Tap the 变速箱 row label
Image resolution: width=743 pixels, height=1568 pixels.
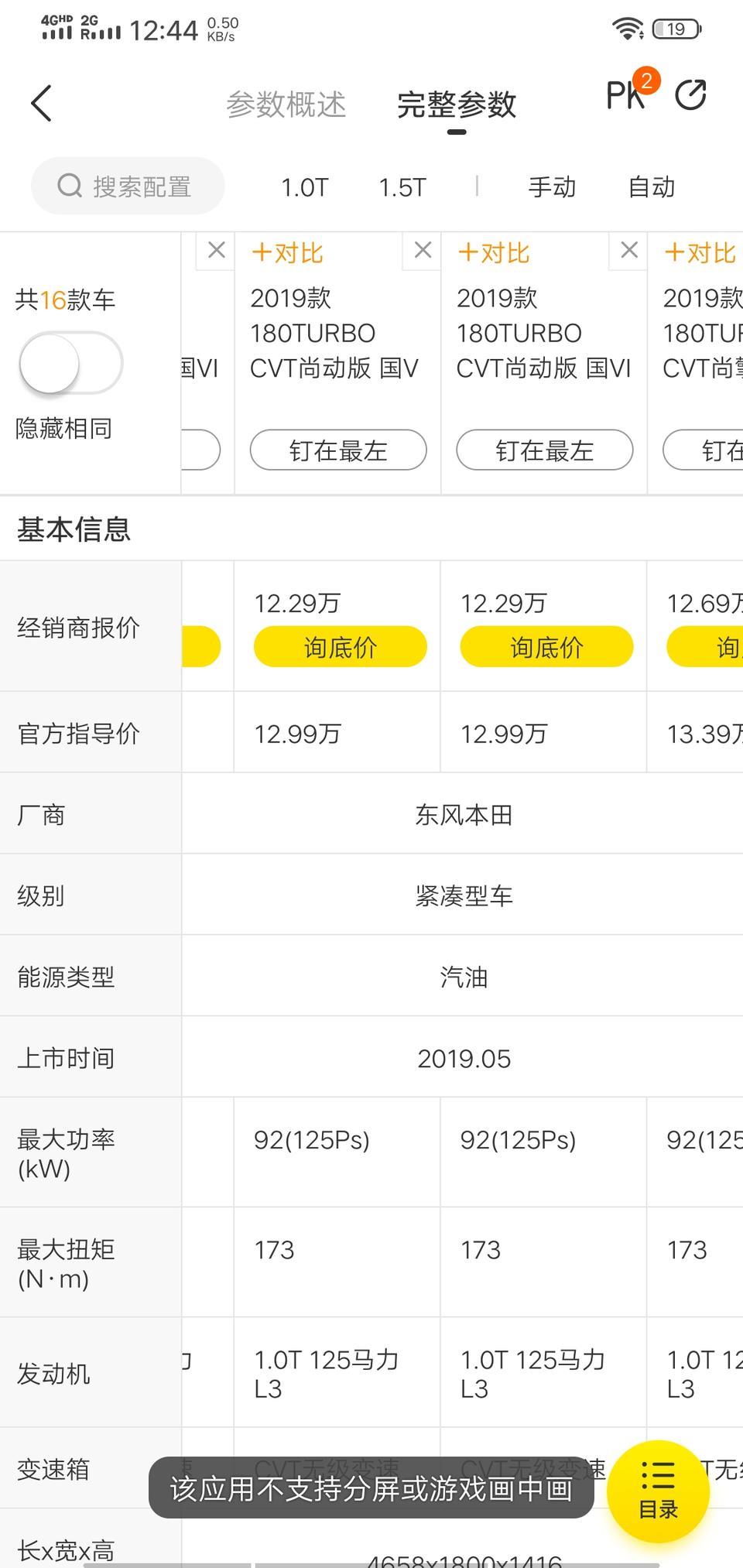coord(53,1469)
